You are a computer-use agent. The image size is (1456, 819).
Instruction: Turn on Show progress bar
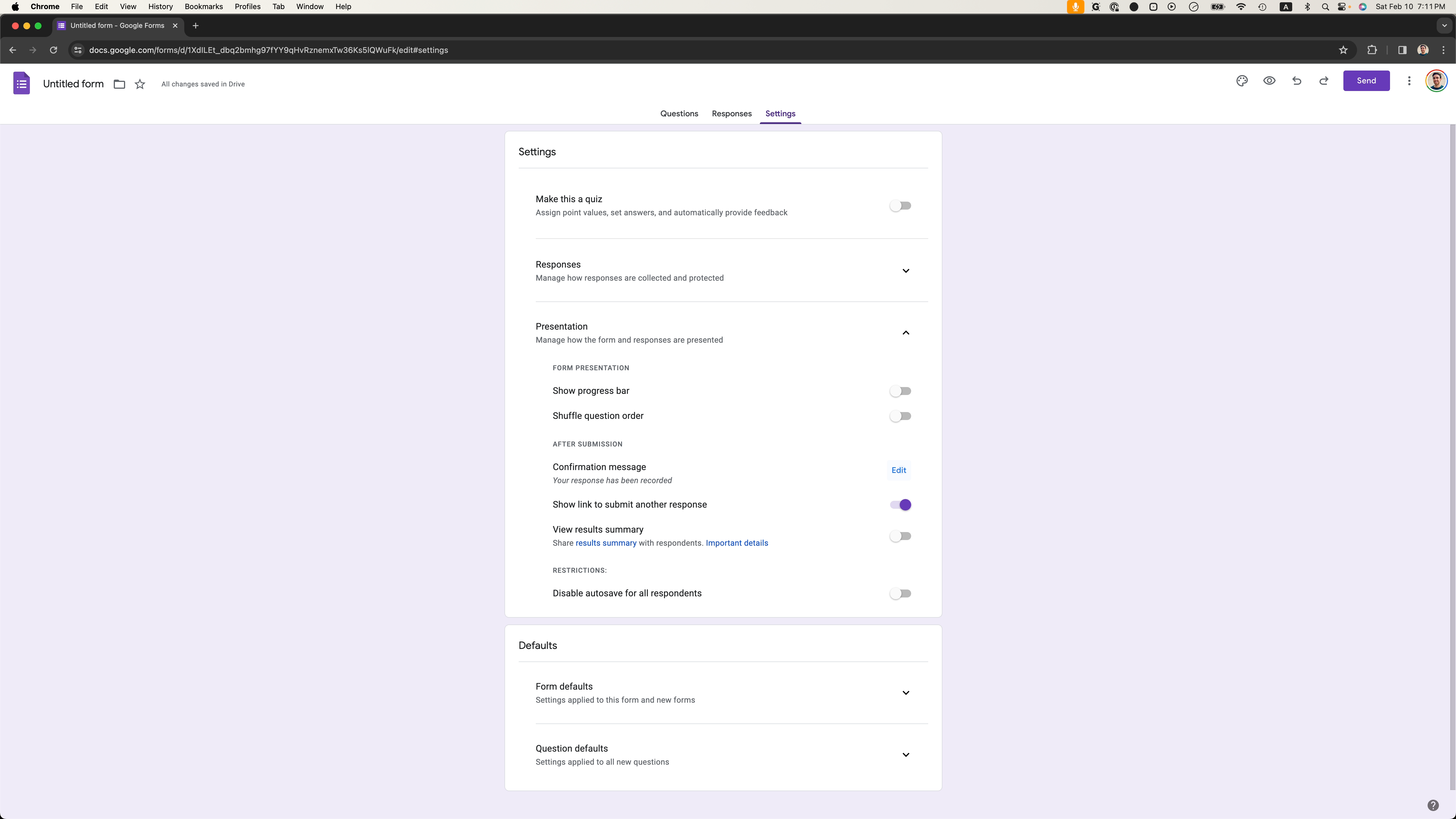(900, 391)
